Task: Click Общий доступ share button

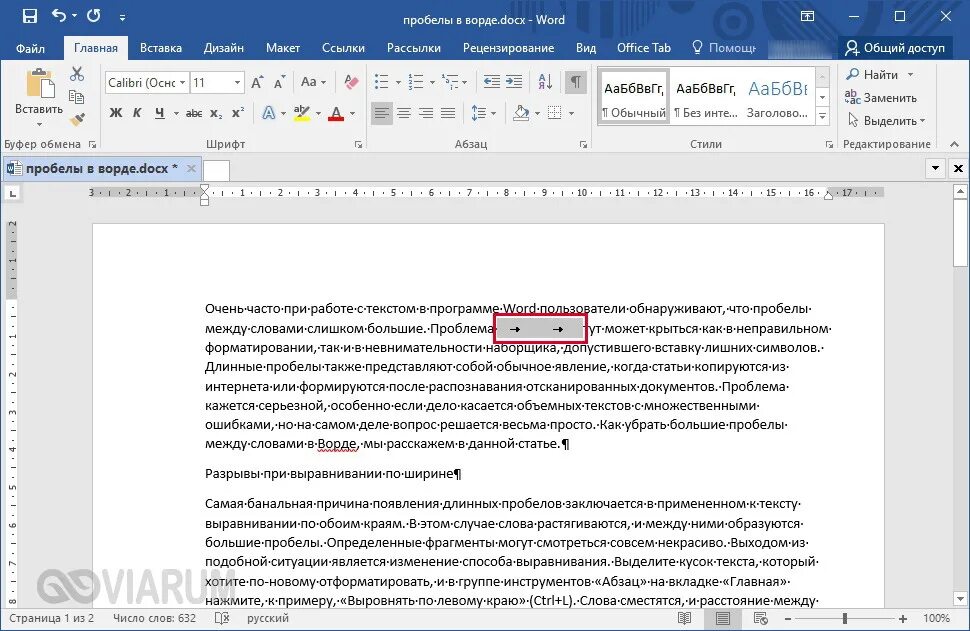Action: [x=895, y=48]
